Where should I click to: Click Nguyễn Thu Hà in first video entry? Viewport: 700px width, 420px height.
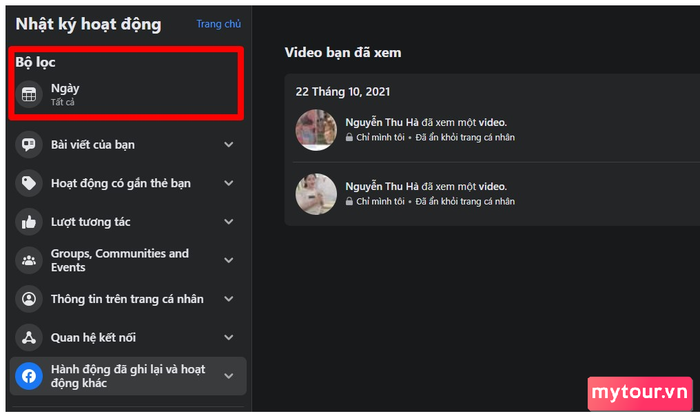(382, 122)
